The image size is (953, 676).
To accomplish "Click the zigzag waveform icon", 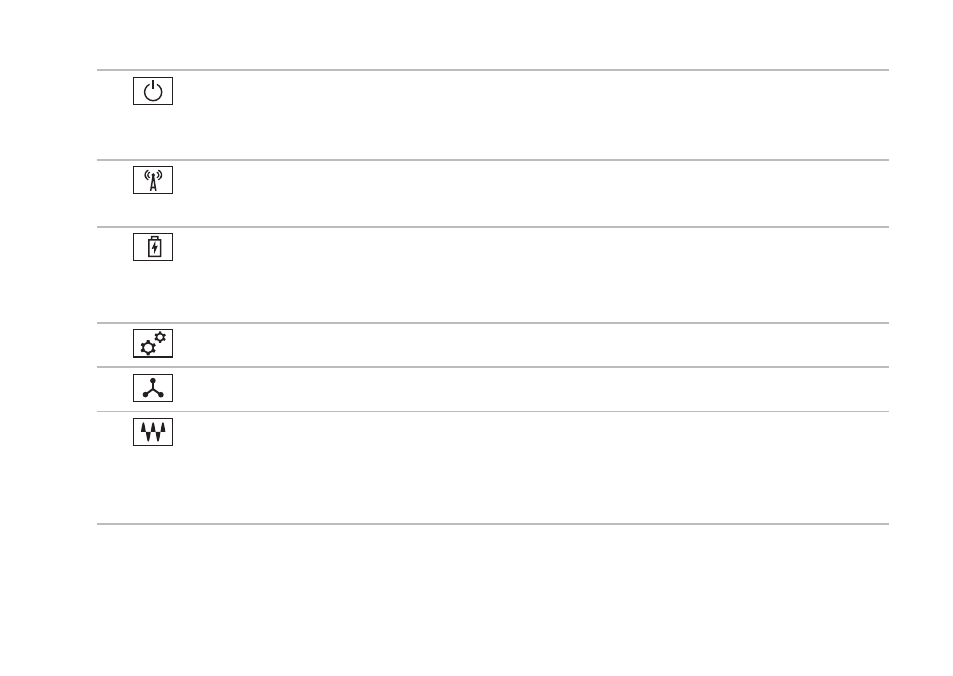I will (x=153, y=432).
